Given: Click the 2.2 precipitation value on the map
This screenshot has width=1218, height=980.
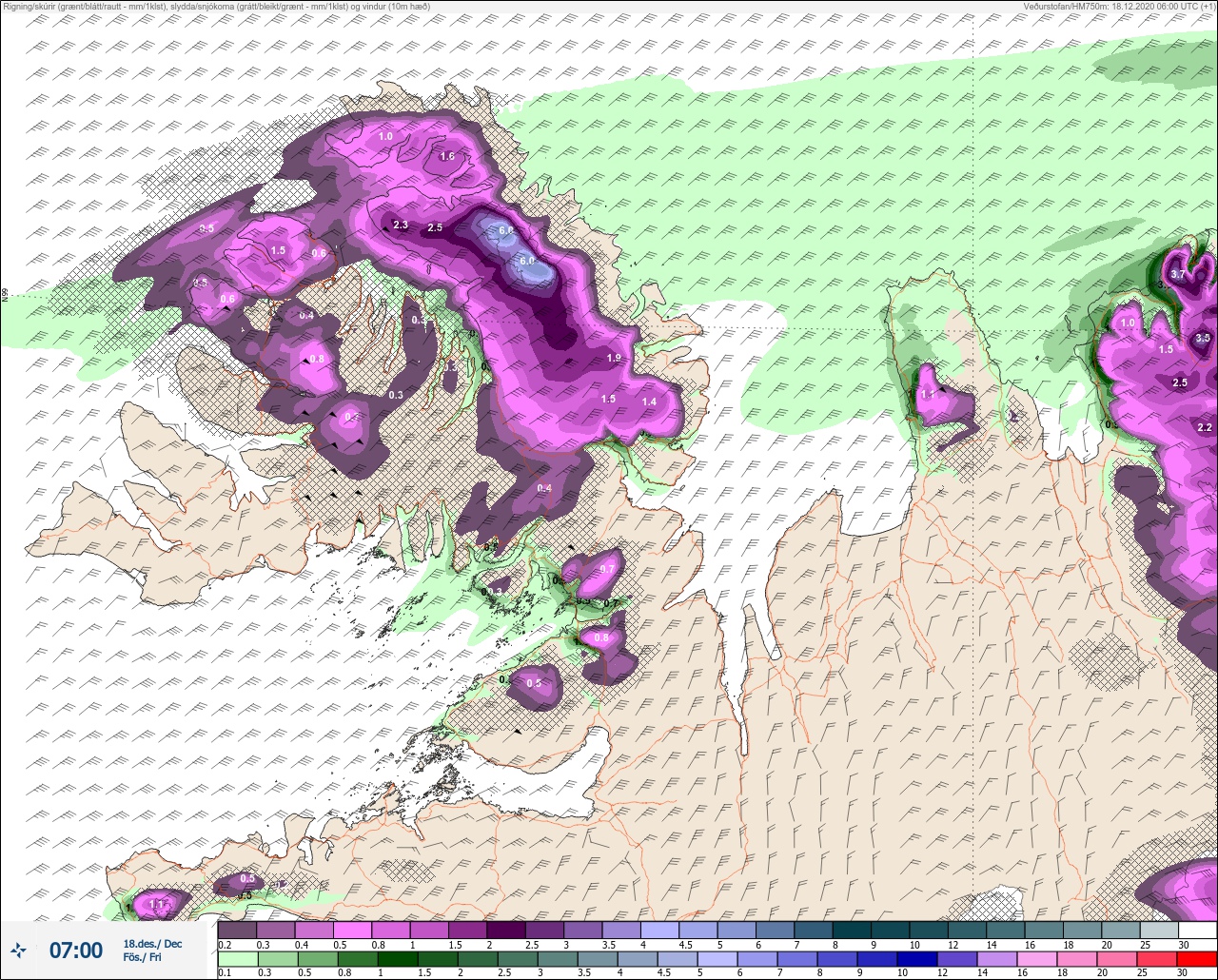Looking at the screenshot, I should pyautogui.click(x=1205, y=427).
